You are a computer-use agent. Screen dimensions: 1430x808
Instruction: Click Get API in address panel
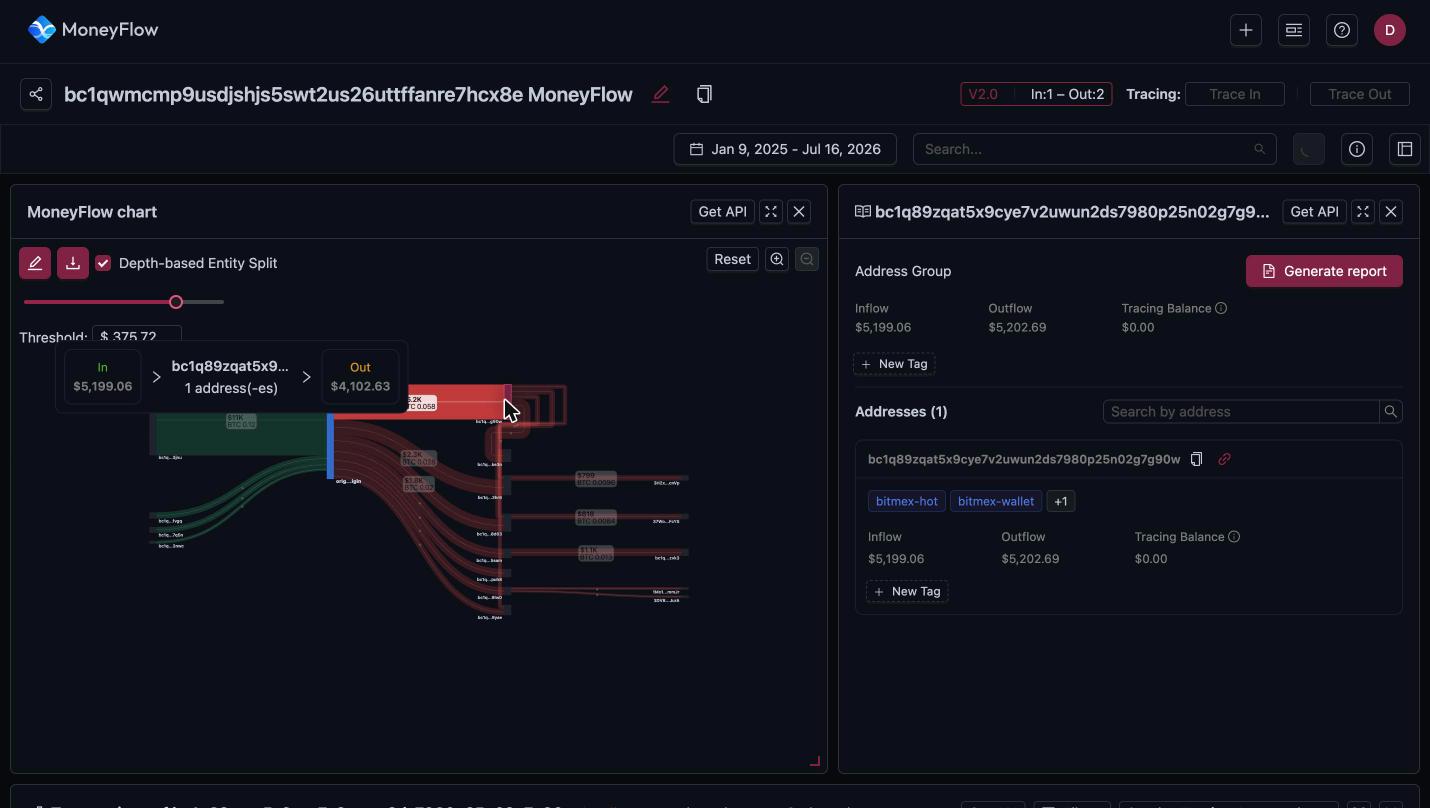tap(1315, 212)
